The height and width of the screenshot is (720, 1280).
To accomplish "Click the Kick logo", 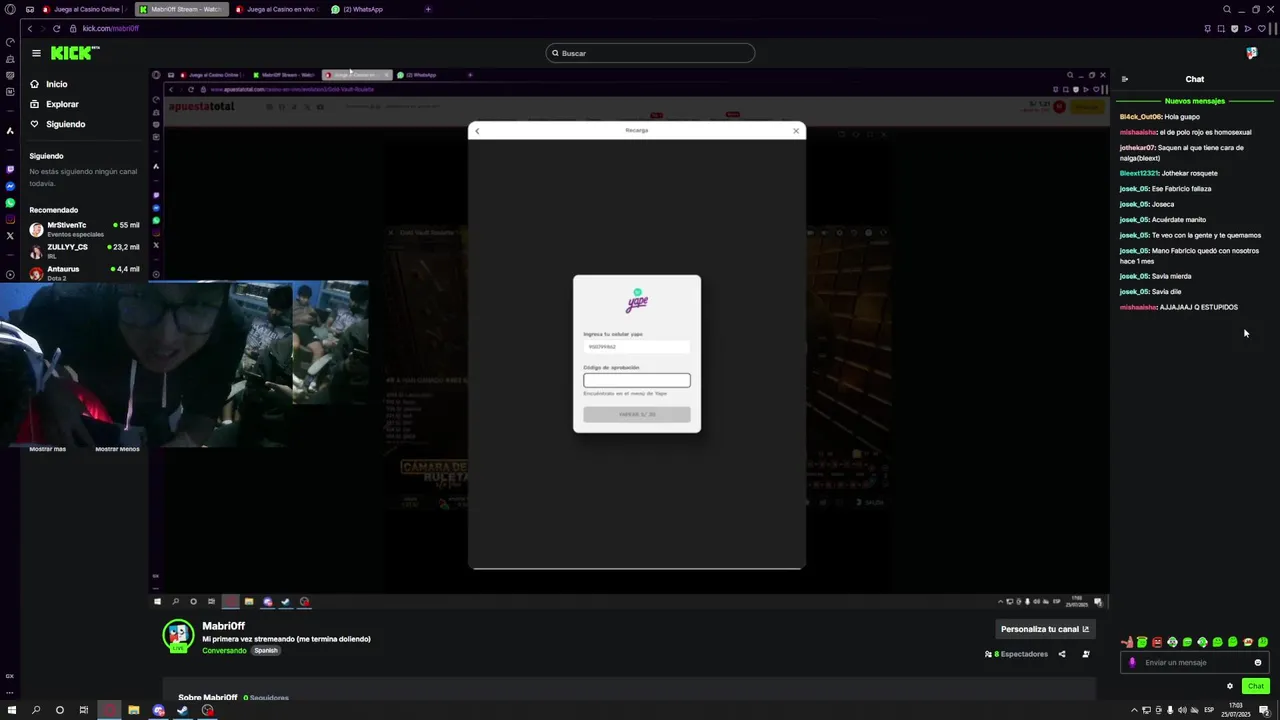I will click(75, 53).
